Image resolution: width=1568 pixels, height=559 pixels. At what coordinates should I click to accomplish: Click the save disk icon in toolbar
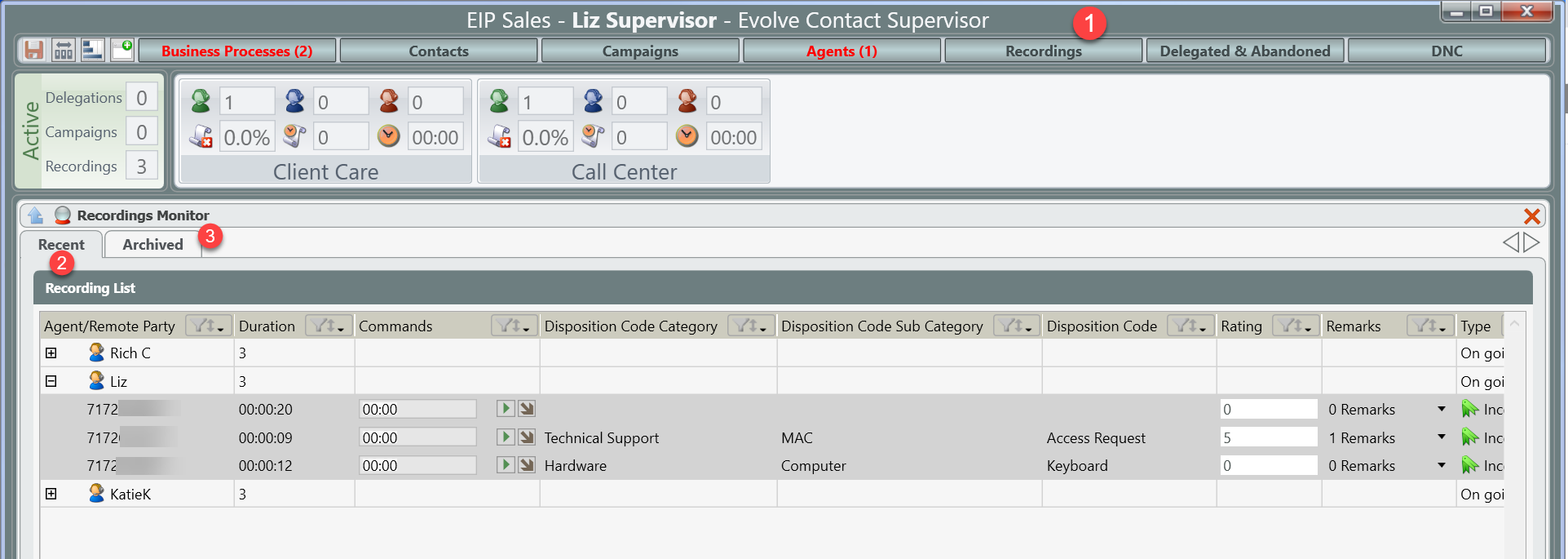pos(33,51)
